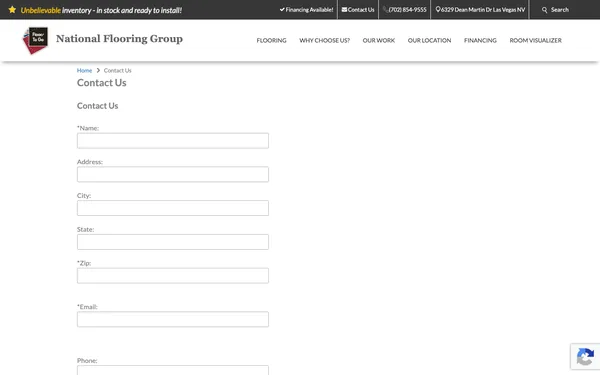Launch the Room Visualizer nav item

[x=535, y=40]
